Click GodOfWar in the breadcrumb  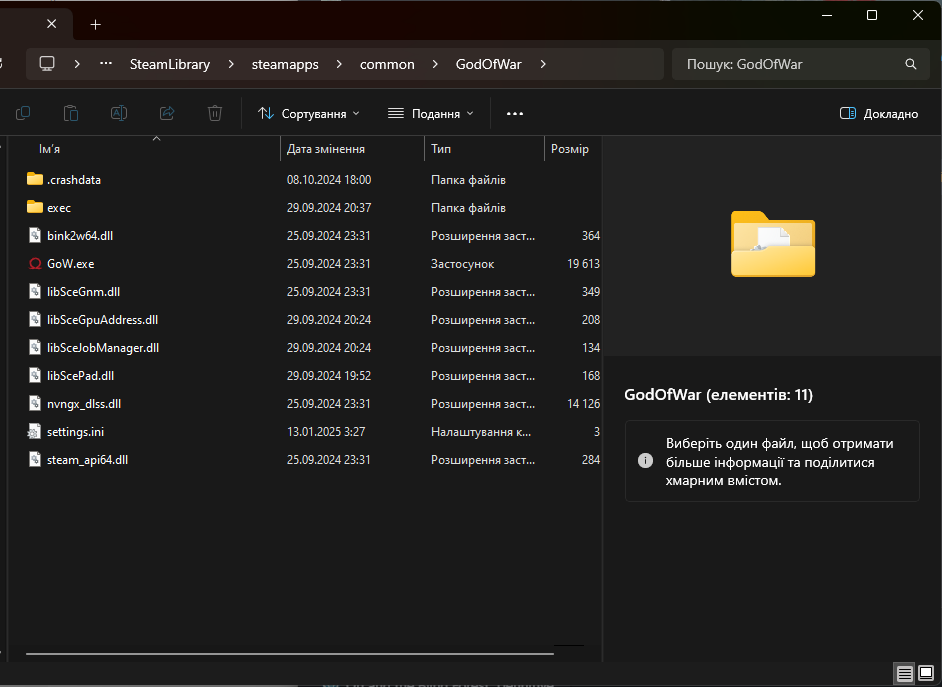click(x=488, y=64)
